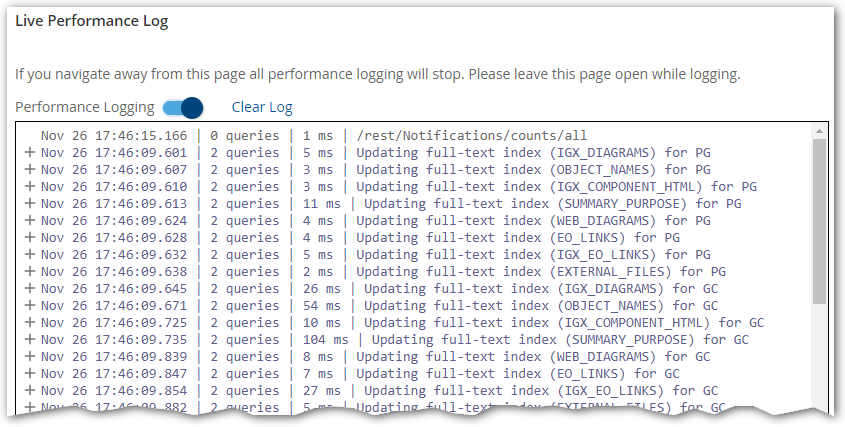Expand the 17:46:09.601 IGX_DIAGRAMS for PG entry
The height and width of the screenshot is (427, 845).
[x=29, y=153]
